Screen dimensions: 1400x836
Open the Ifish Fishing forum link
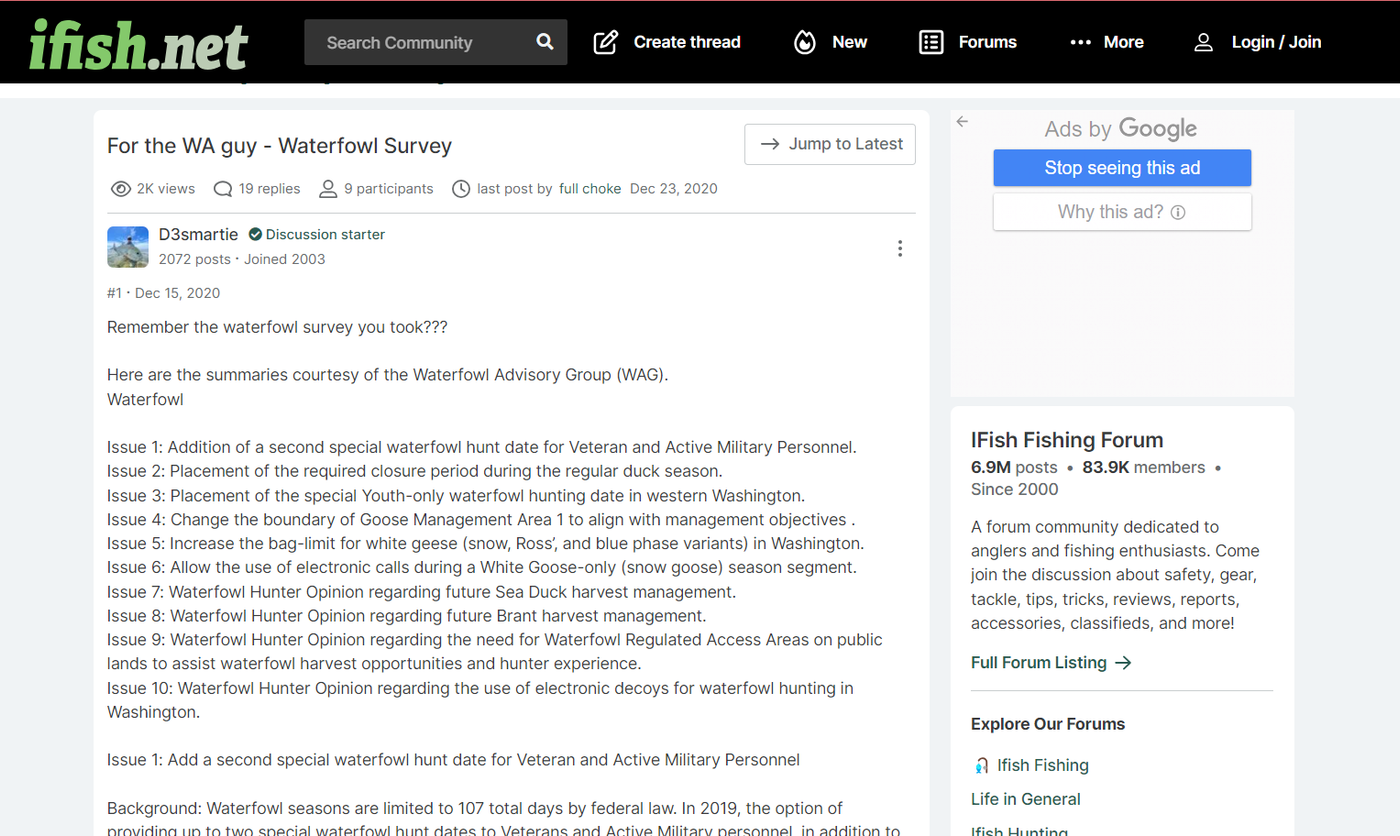(x=1043, y=766)
